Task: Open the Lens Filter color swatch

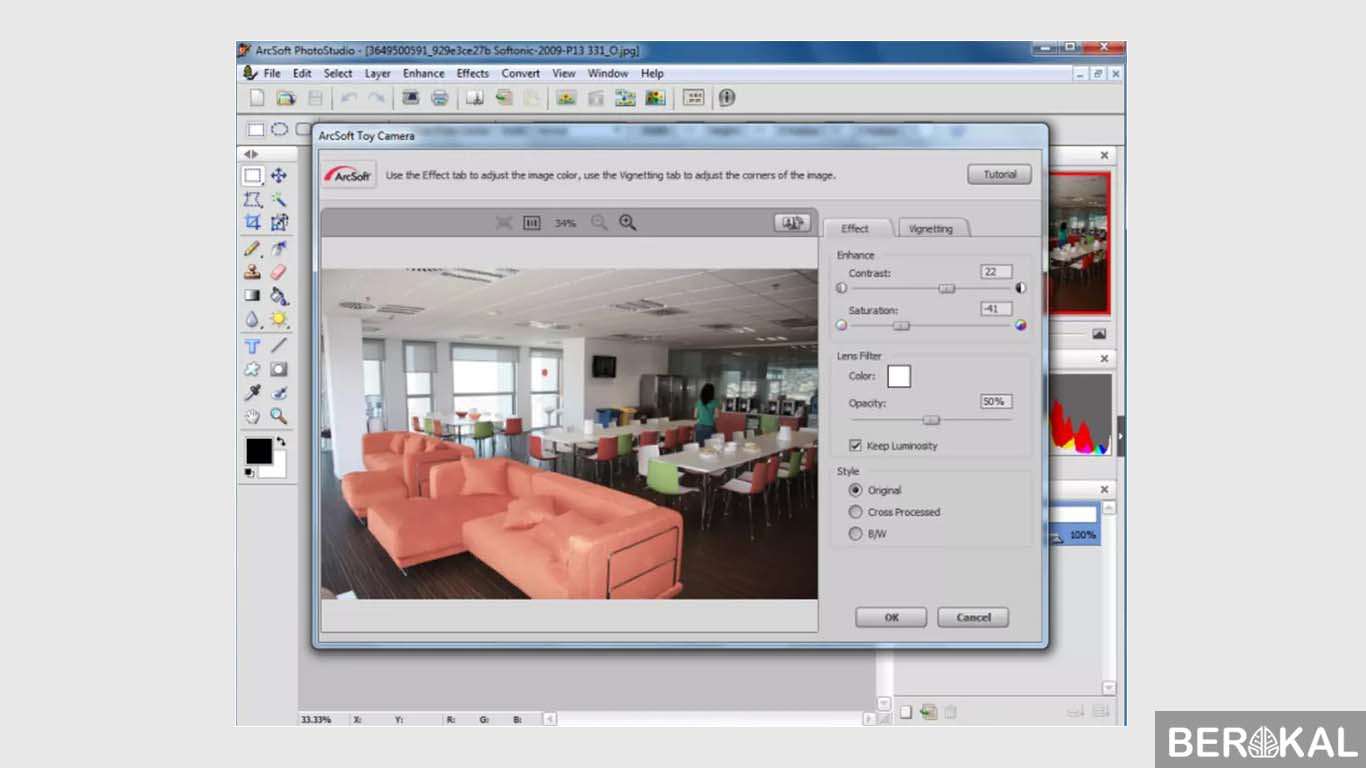Action: point(899,376)
